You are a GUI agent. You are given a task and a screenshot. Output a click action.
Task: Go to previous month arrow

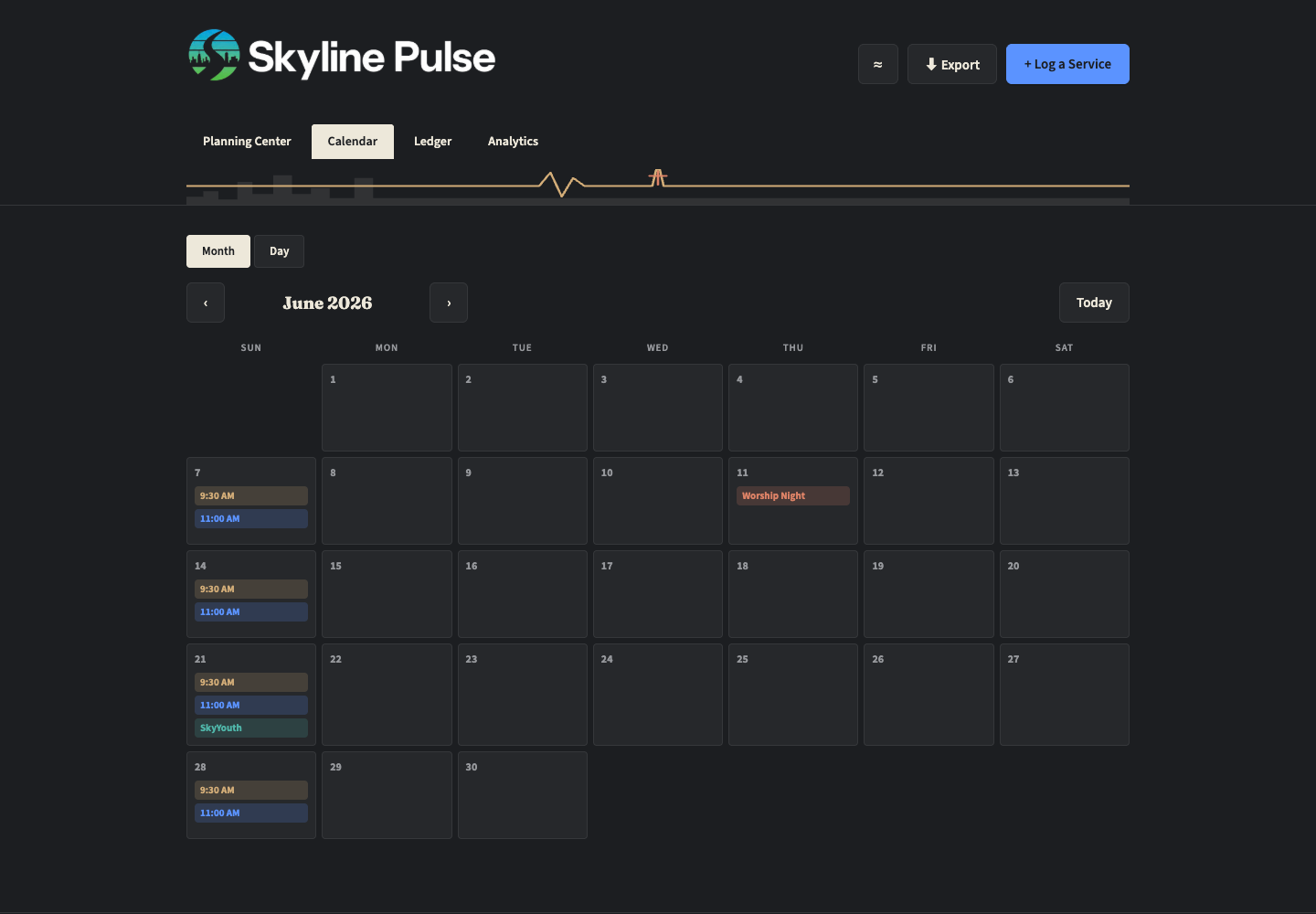206,303
